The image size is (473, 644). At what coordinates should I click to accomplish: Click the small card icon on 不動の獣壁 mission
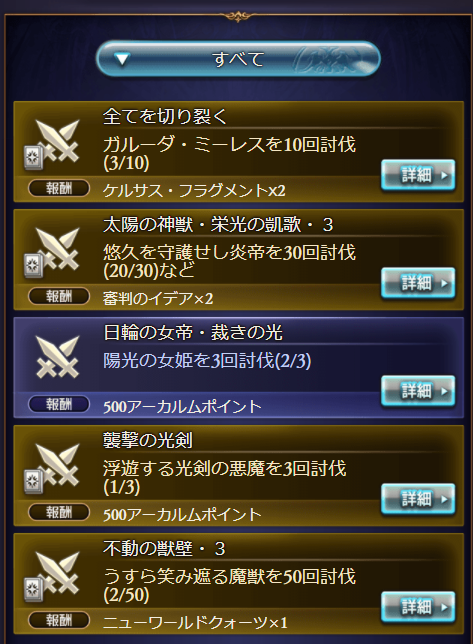pos(33,589)
